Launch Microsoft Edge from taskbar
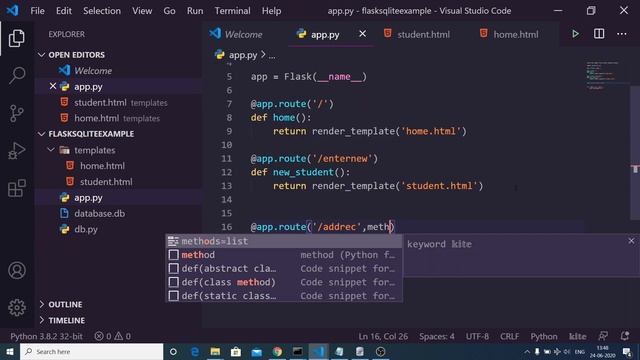 click(x=195, y=351)
